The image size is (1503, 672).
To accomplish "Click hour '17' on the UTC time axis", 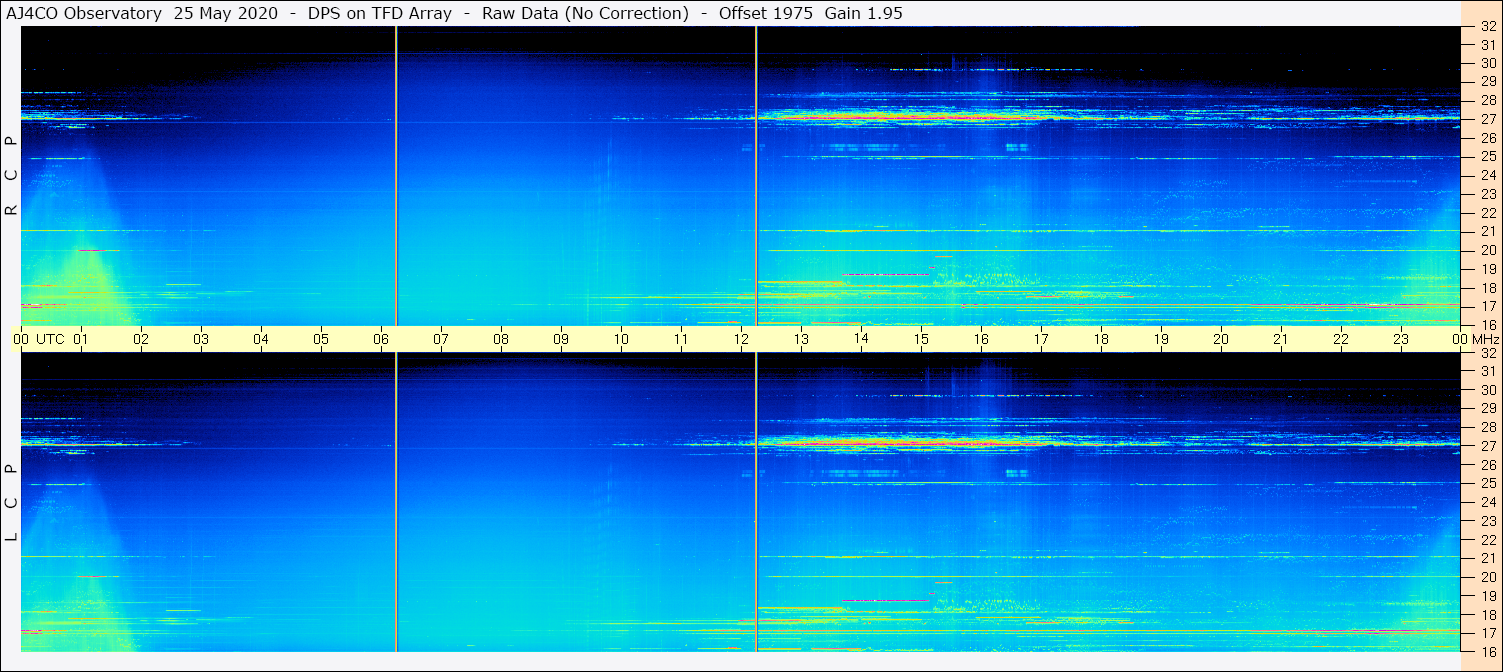I will [1041, 339].
